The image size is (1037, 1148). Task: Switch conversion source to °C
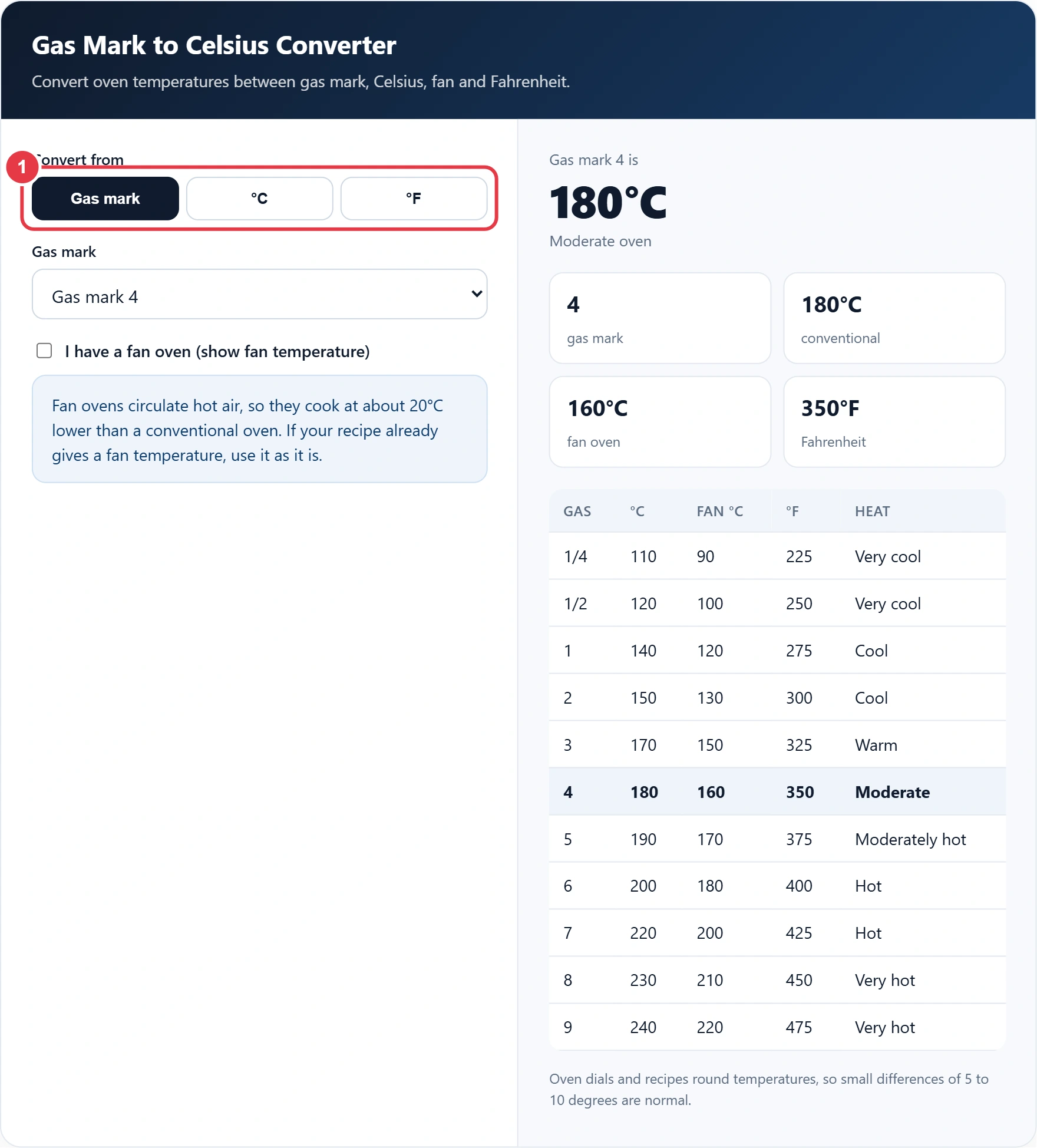coord(259,199)
